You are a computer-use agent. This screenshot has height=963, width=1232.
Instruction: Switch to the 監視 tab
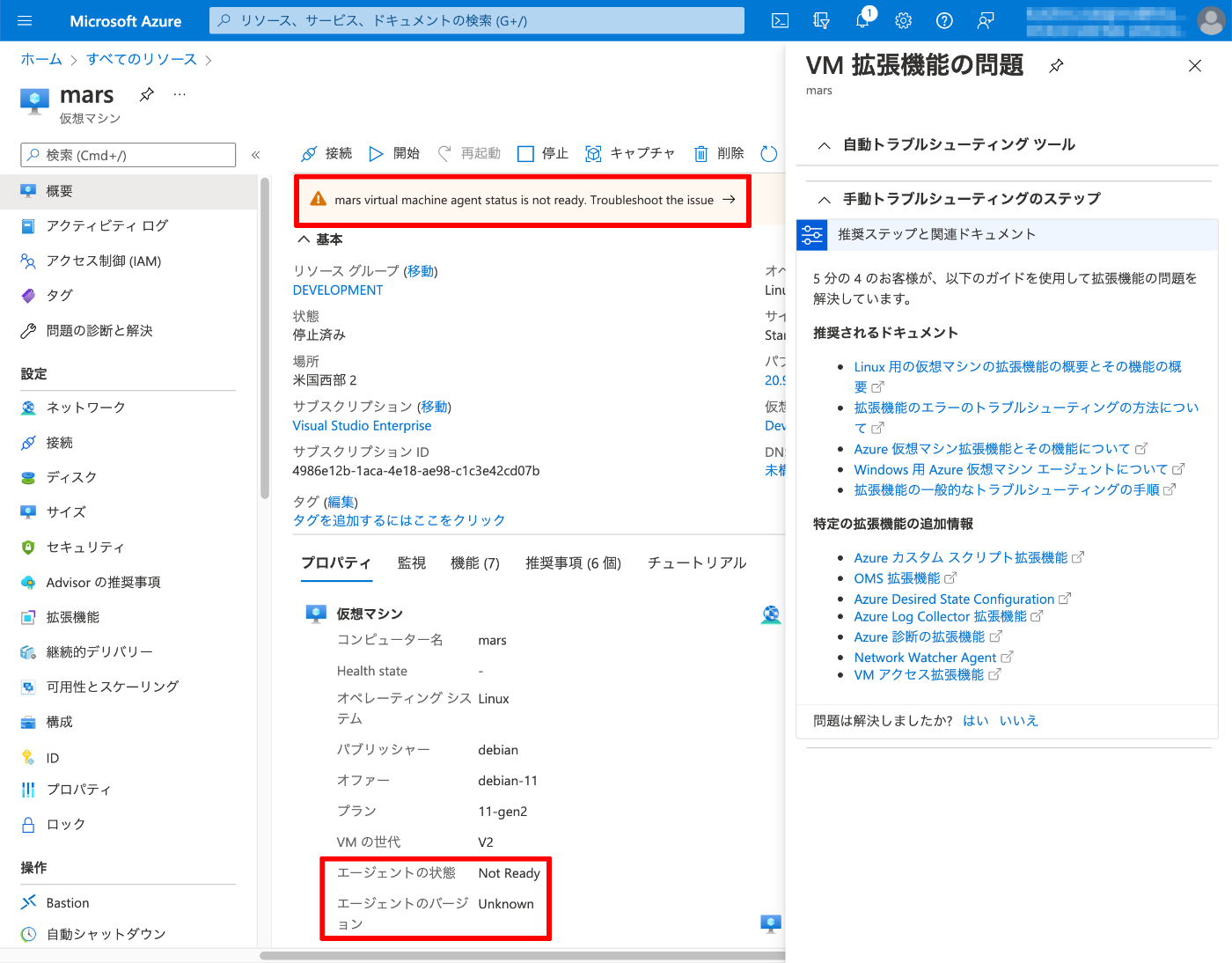coord(411,562)
